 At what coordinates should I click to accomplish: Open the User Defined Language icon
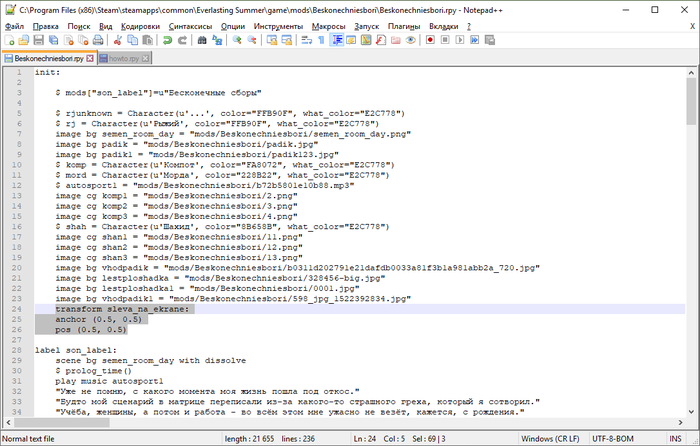coord(351,40)
